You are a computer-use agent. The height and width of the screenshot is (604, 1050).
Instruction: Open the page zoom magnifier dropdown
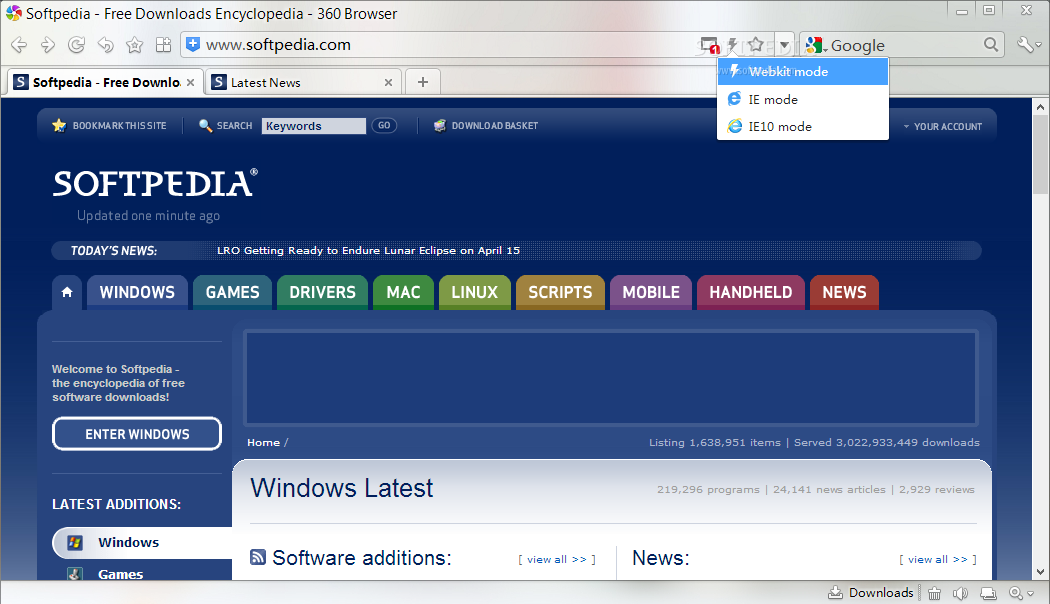click(1021, 593)
